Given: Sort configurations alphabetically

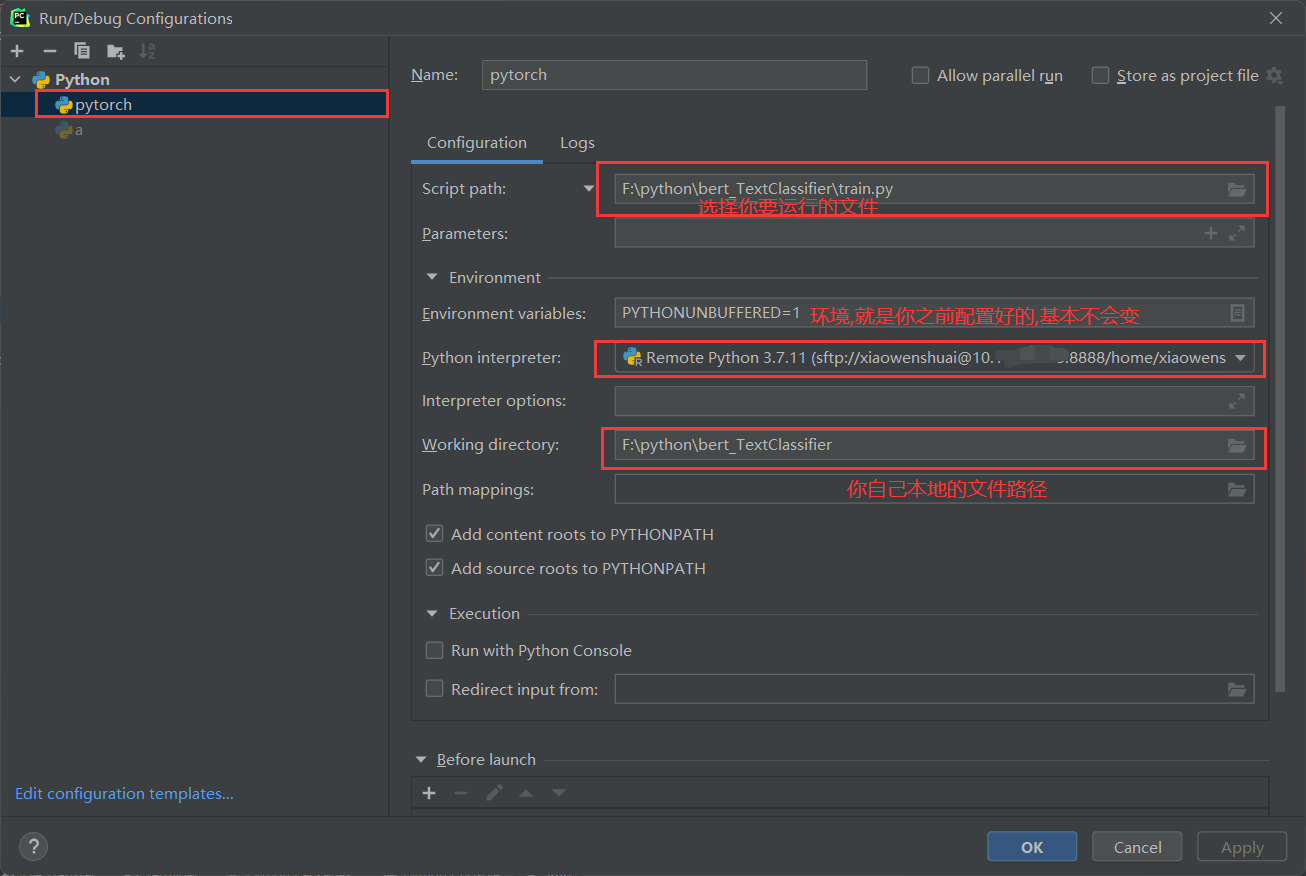Looking at the screenshot, I should [x=147, y=51].
